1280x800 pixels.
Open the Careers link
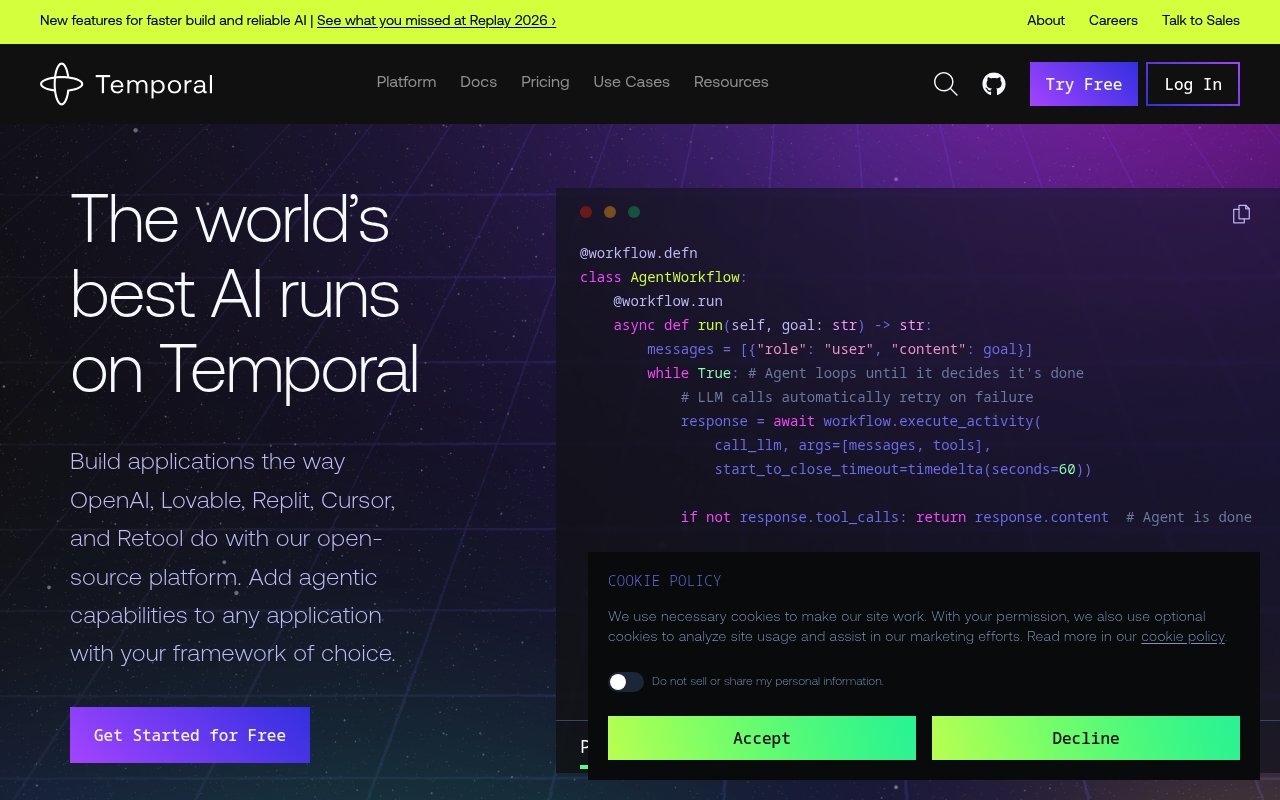click(1113, 20)
